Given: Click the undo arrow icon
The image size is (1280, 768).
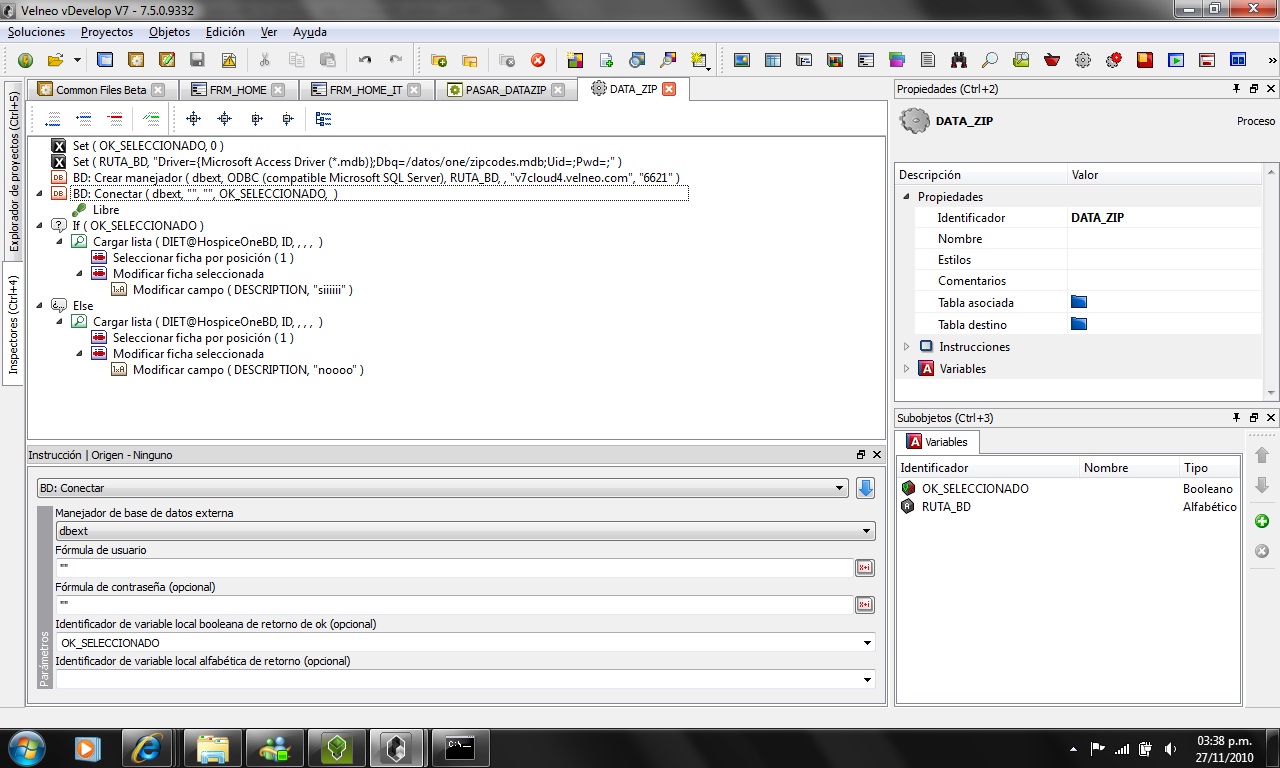Looking at the screenshot, I should [365, 60].
